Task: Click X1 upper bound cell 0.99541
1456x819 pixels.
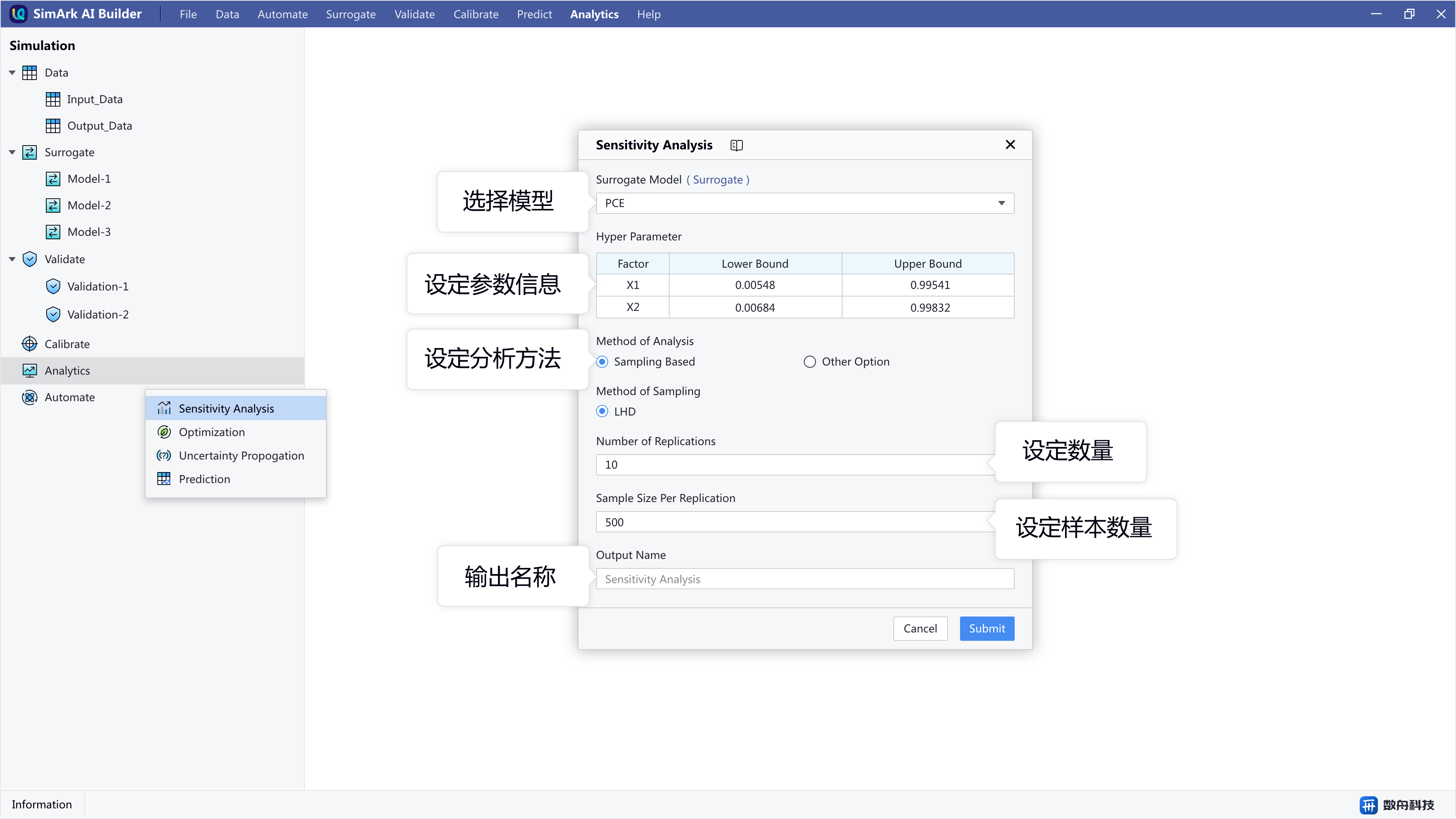Action: [x=928, y=285]
